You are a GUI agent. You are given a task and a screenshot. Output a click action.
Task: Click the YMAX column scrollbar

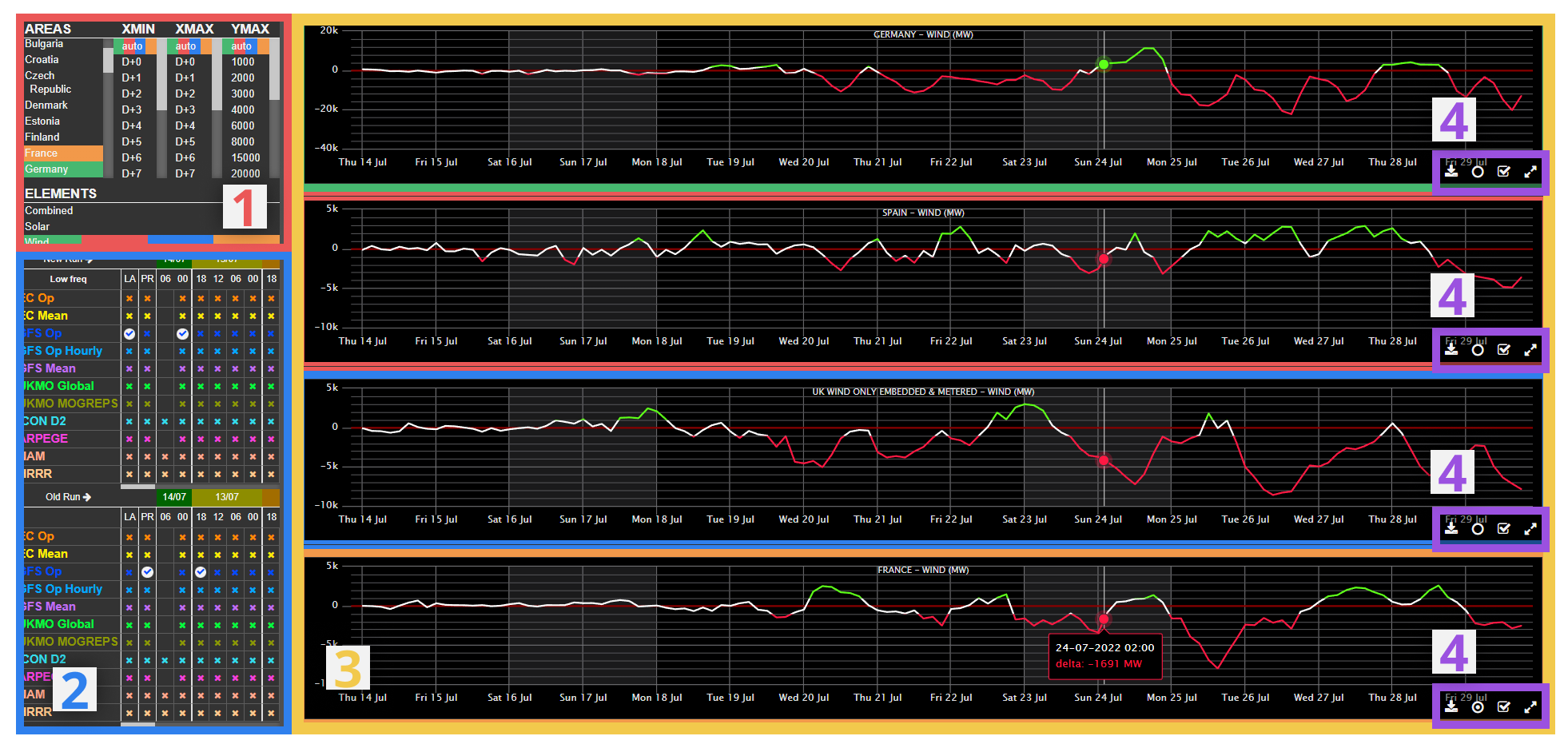point(274,70)
